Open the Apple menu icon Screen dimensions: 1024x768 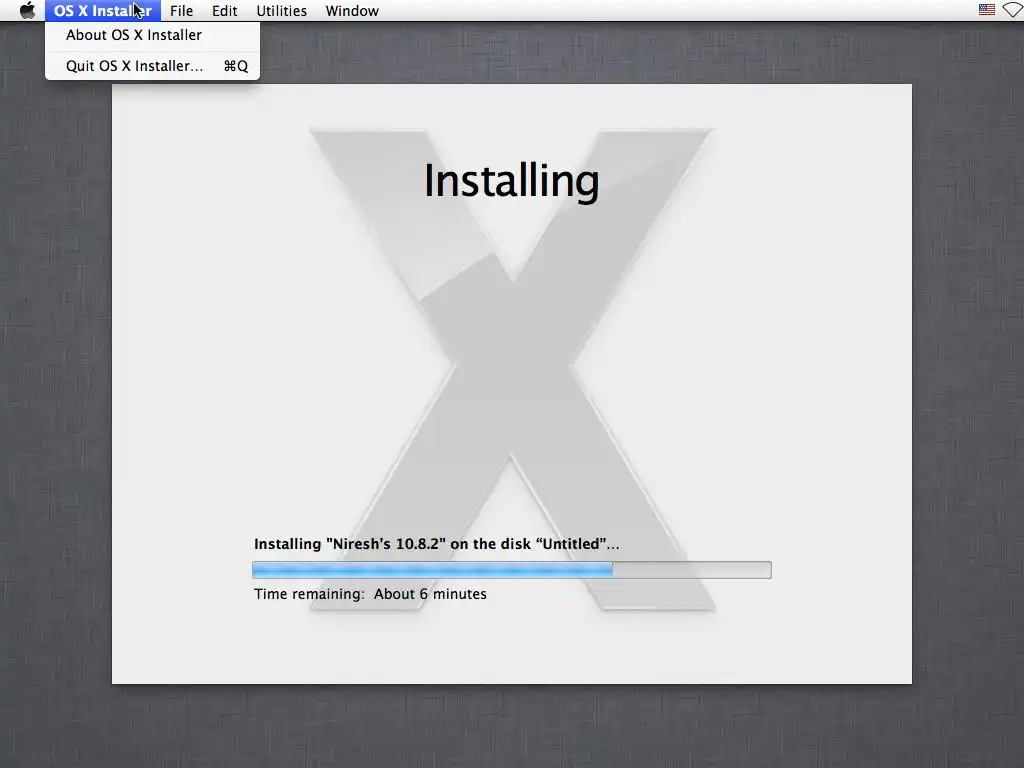(27, 10)
